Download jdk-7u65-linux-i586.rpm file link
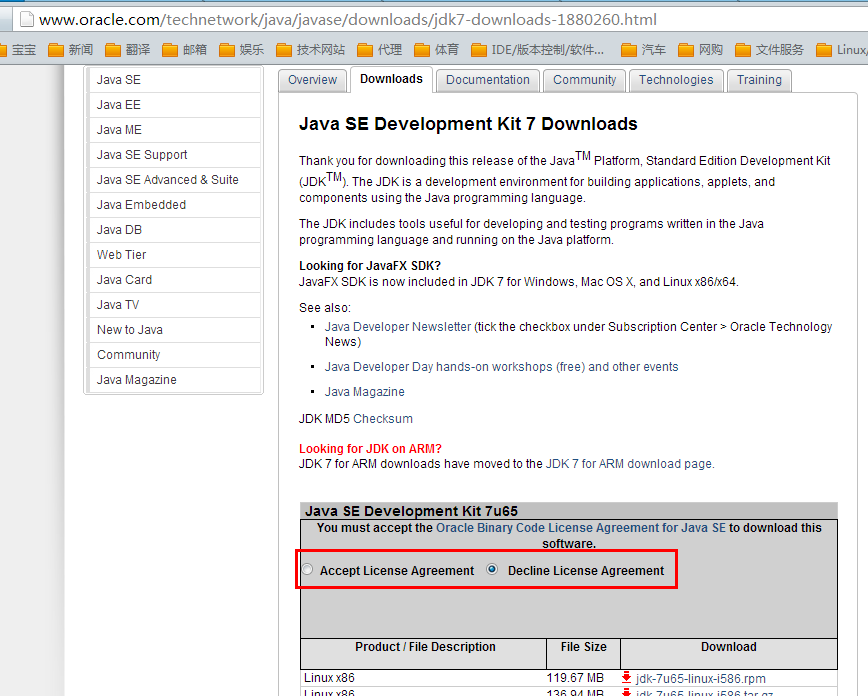 pos(700,678)
